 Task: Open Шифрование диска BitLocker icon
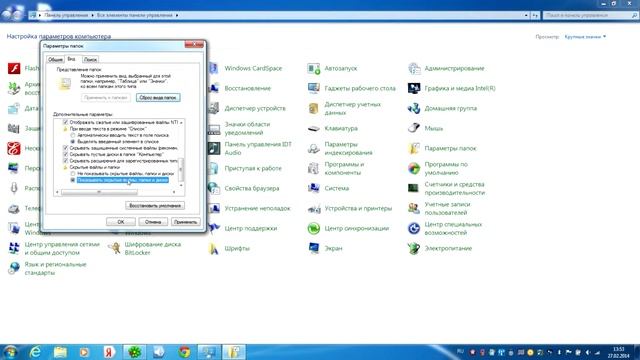click(114, 248)
